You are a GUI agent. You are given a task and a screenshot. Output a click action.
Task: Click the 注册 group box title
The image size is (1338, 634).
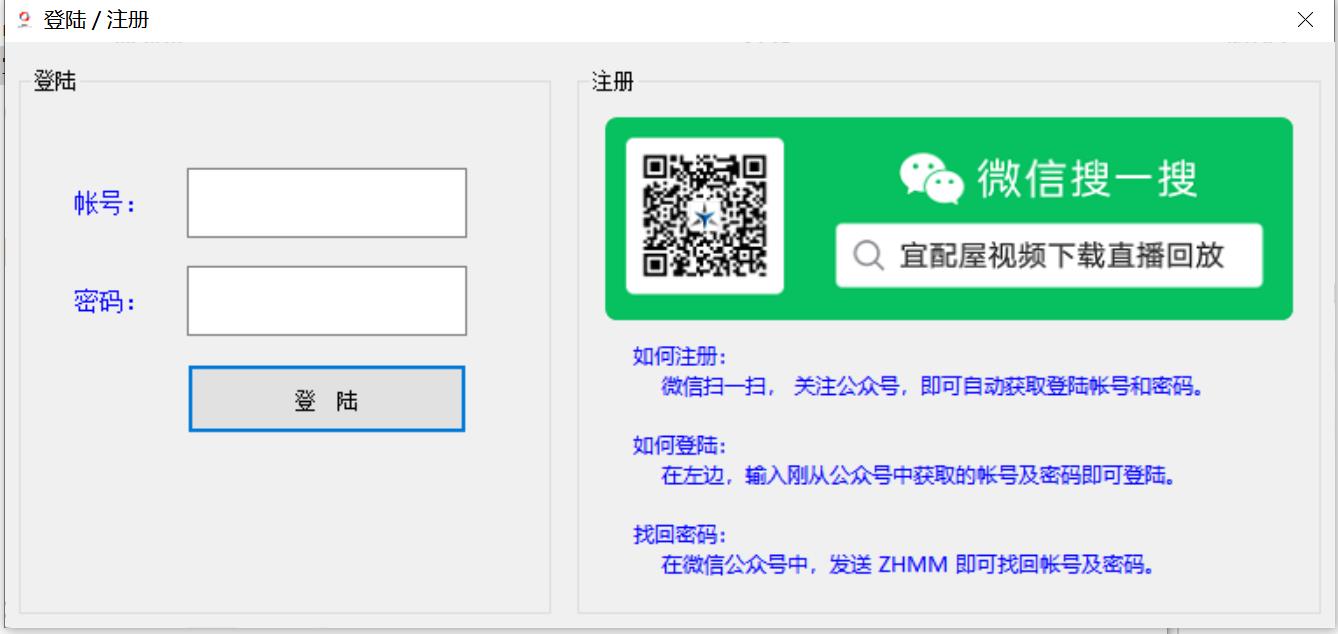(x=613, y=82)
